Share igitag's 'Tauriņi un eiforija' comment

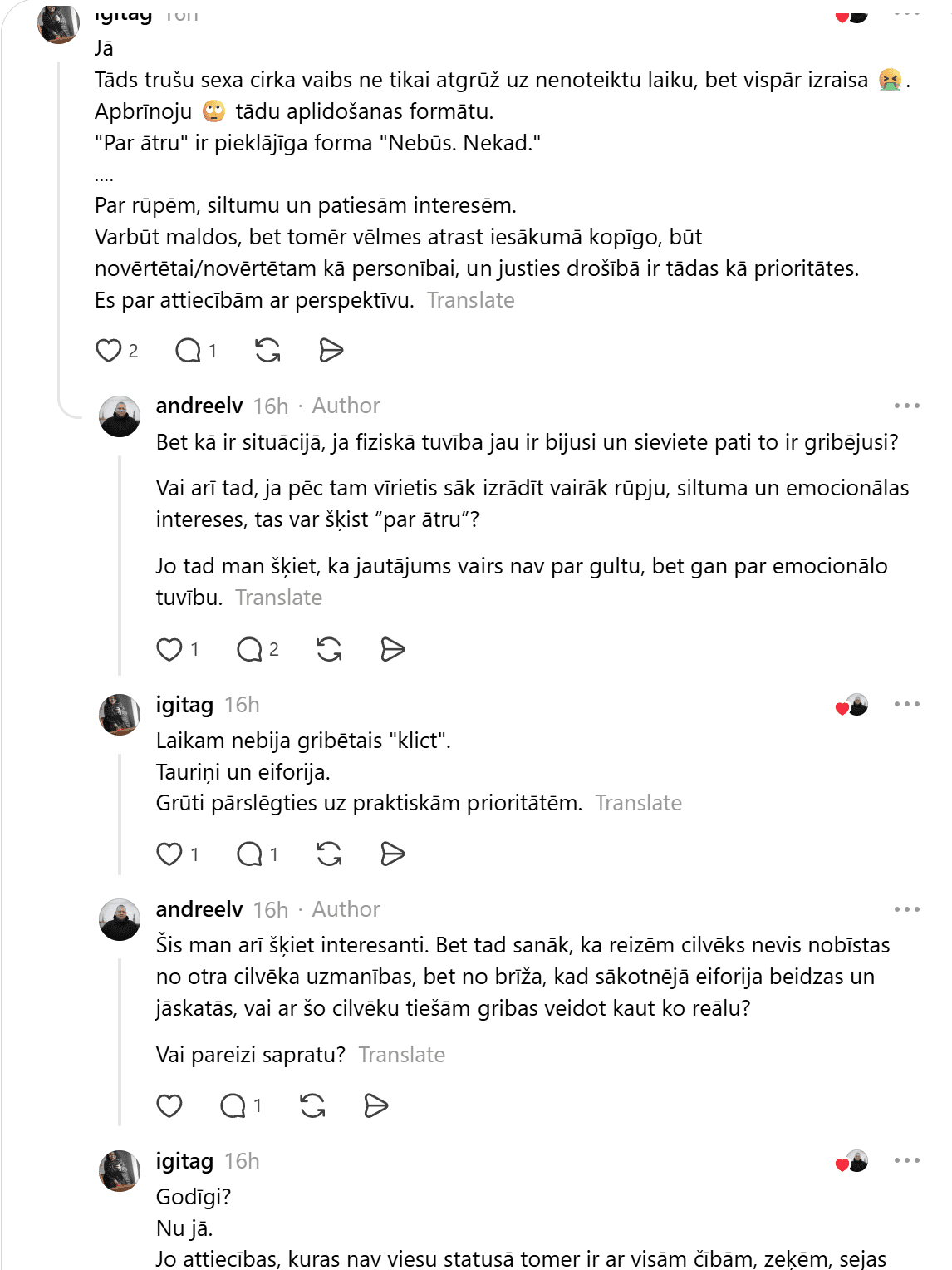(x=392, y=854)
